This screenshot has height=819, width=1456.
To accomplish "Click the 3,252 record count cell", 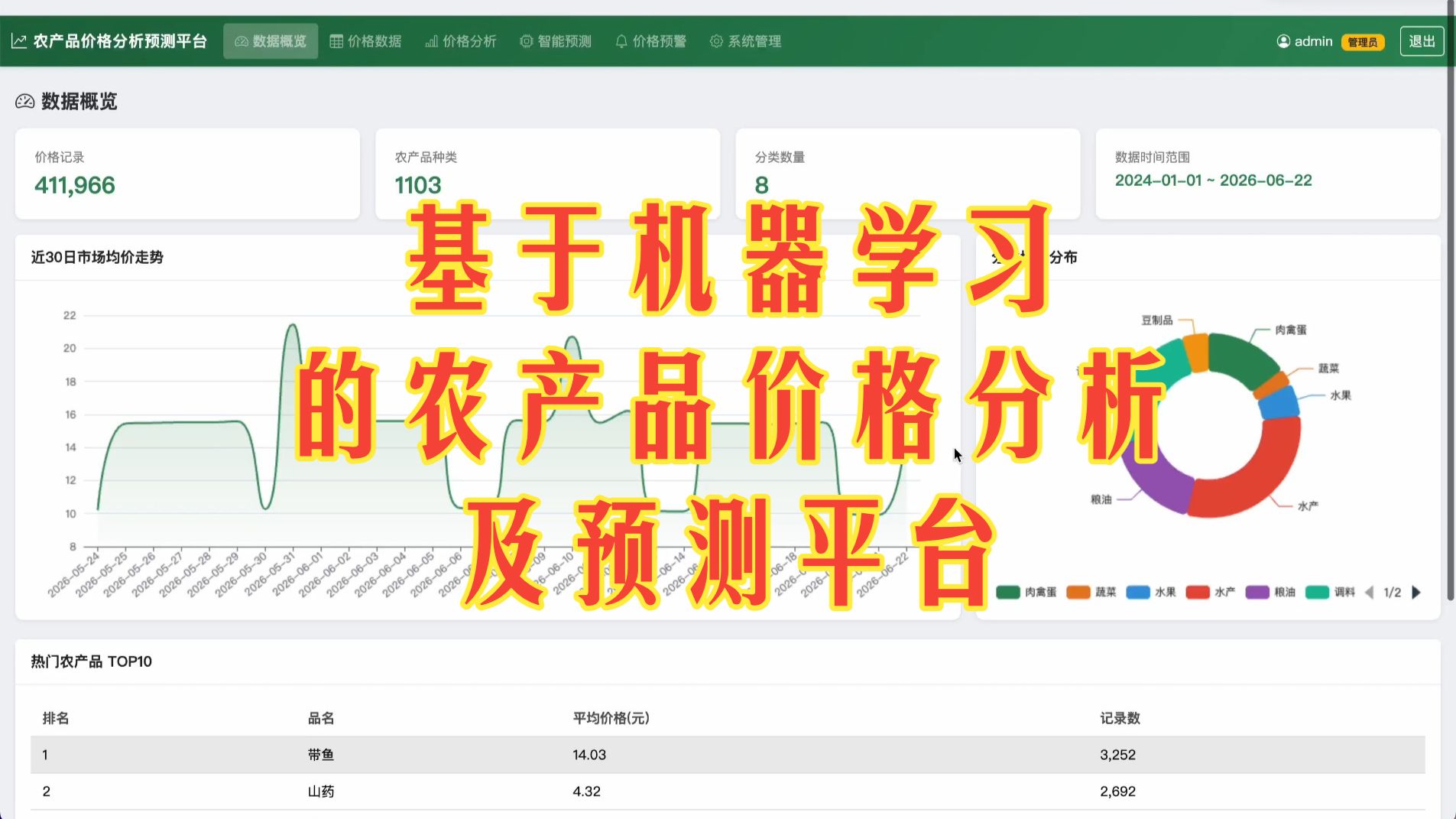I will click(x=1117, y=755).
